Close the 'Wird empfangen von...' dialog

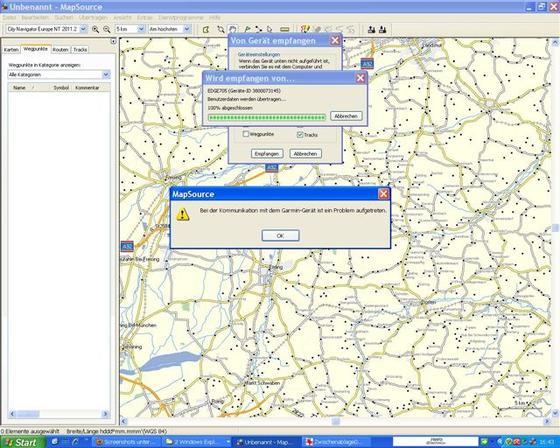tap(360, 78)
